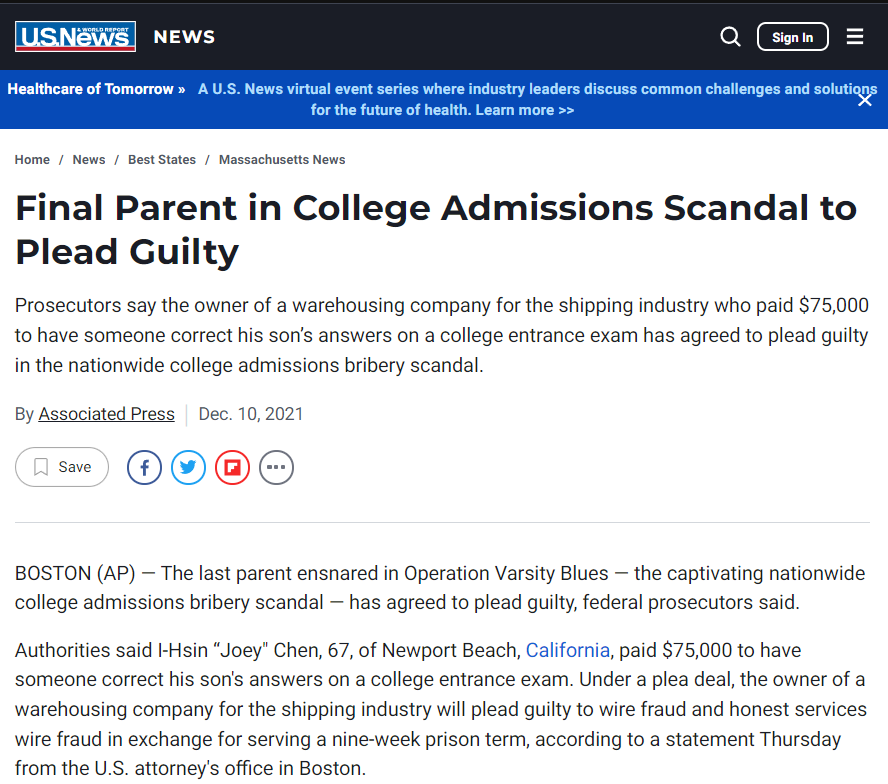Share article on Flipboard

[232, 467]
